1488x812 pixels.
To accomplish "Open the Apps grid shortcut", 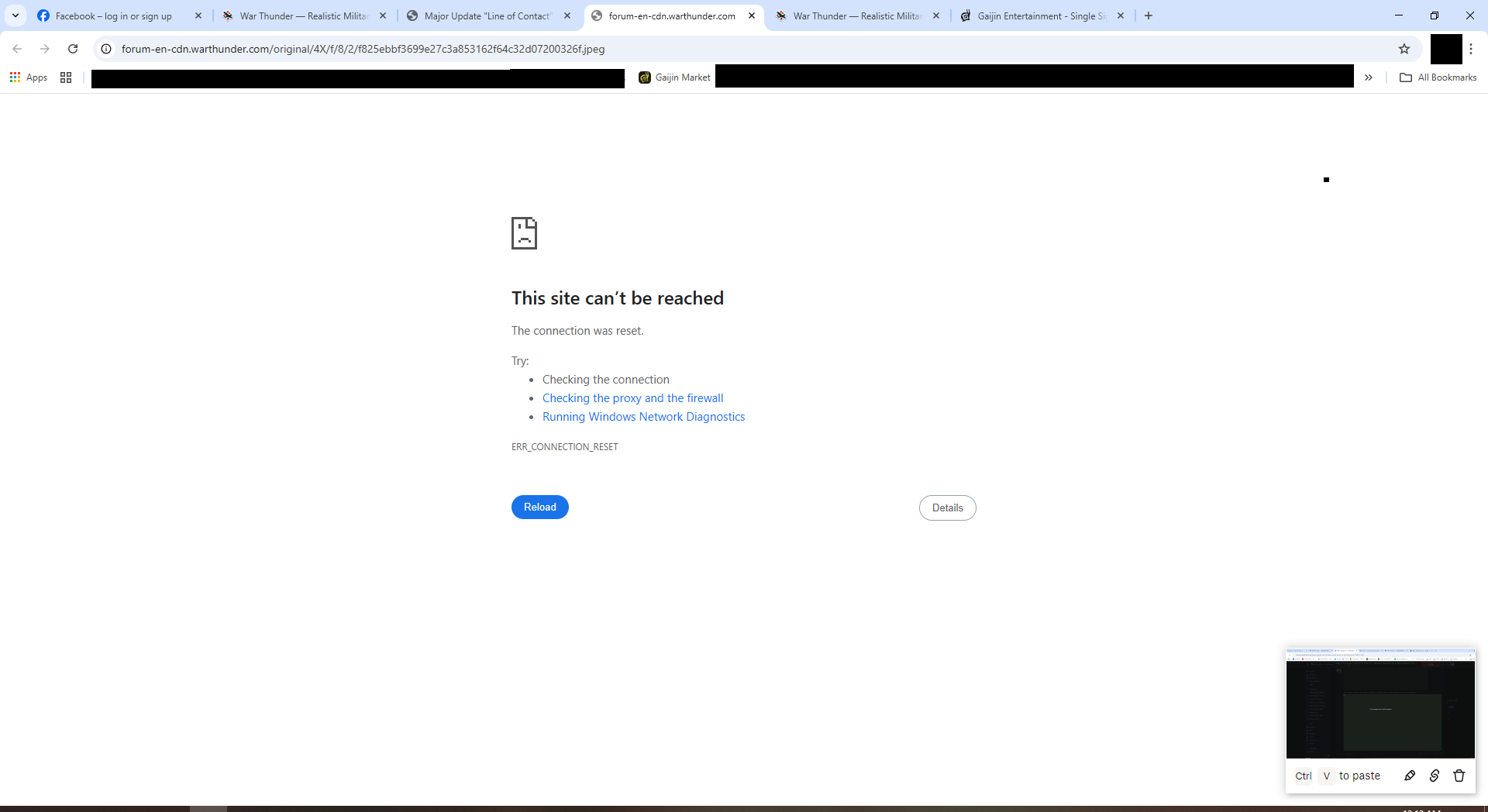I will tap(29, 77).
